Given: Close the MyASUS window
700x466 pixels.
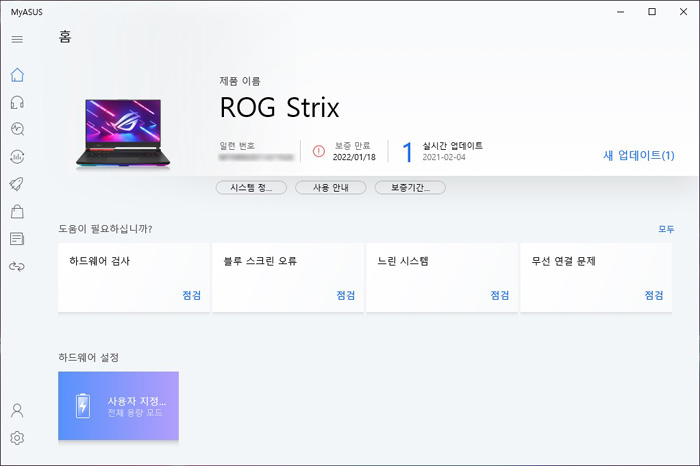Looking at the screenshot, I should 683,12.
